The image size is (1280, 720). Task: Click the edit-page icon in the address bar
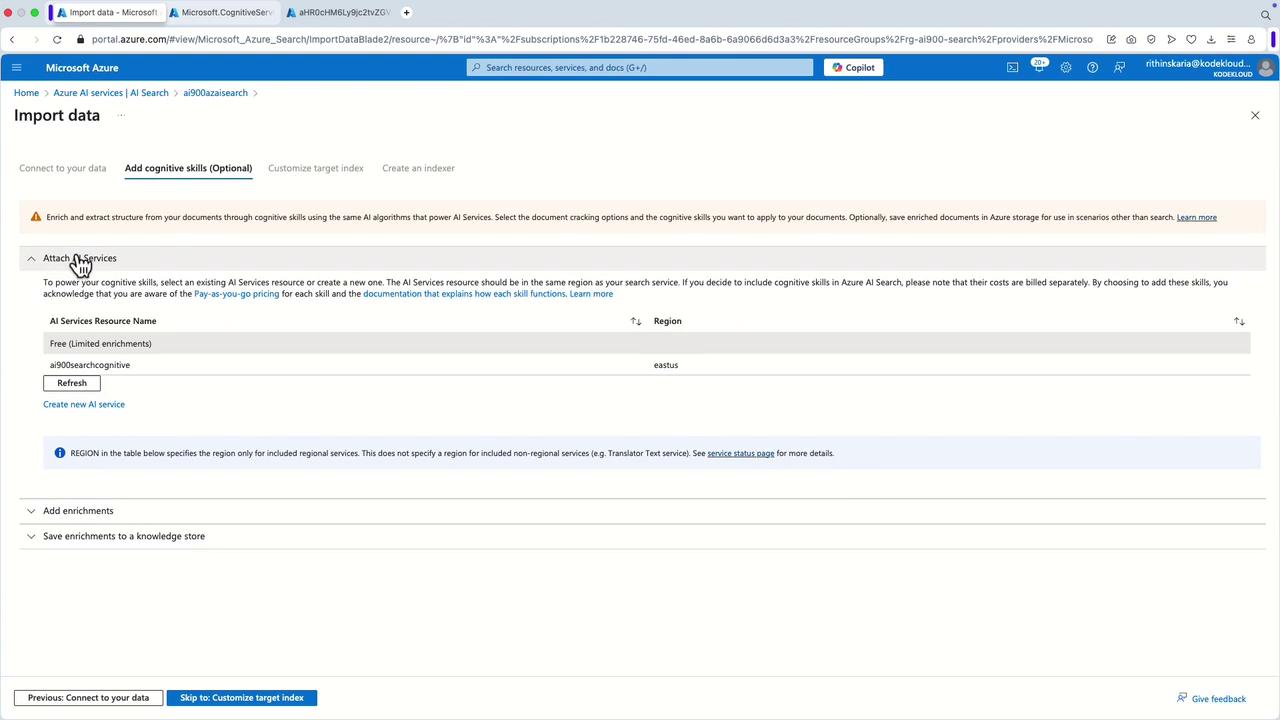1111,39
